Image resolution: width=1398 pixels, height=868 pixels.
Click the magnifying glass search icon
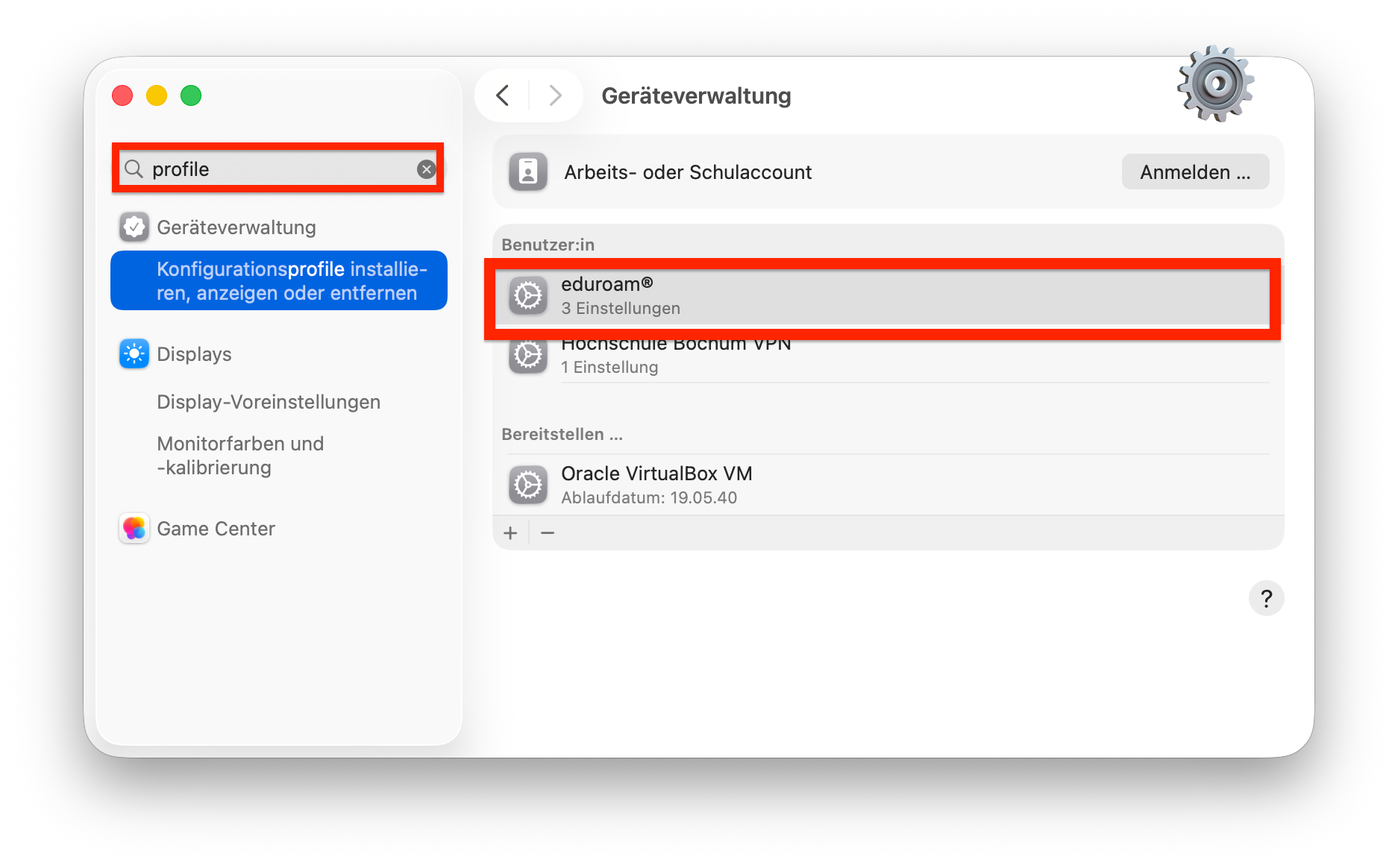[x=134, y=169]
